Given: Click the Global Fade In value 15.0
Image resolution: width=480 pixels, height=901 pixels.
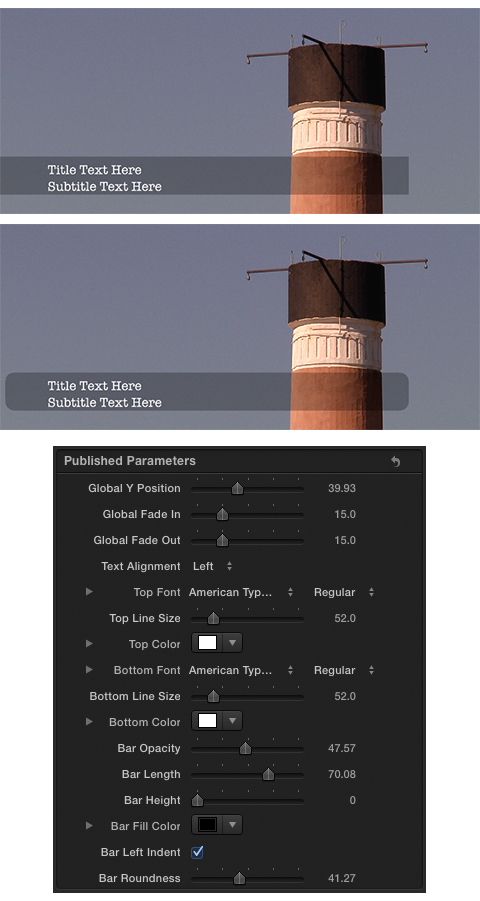Looking at the screenshot, I should click(x=345, y=514).
